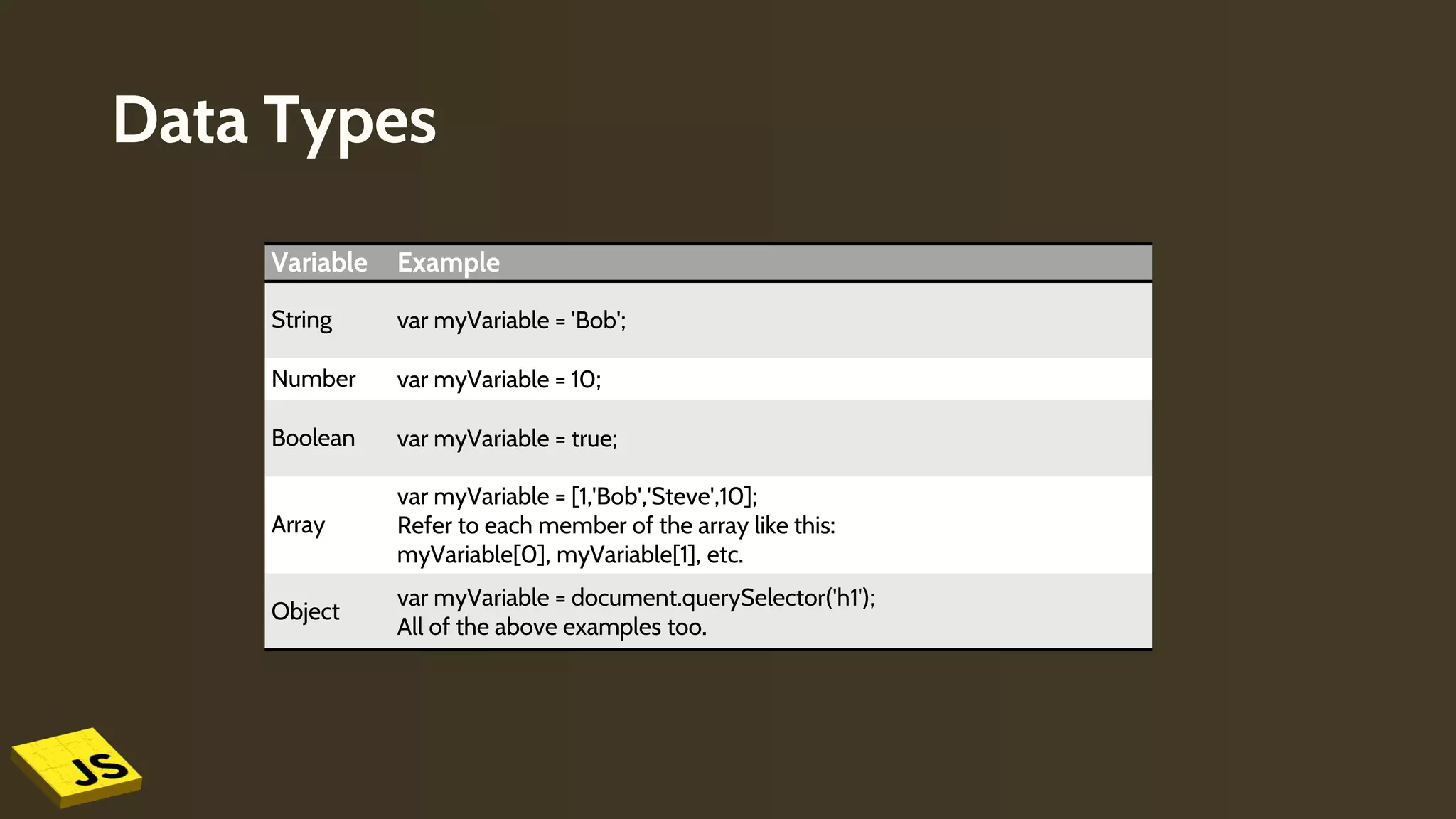Click the "Data Types" slide title
The height and width of the screenshot is (819, 1456).
click(x=274, y=122)
